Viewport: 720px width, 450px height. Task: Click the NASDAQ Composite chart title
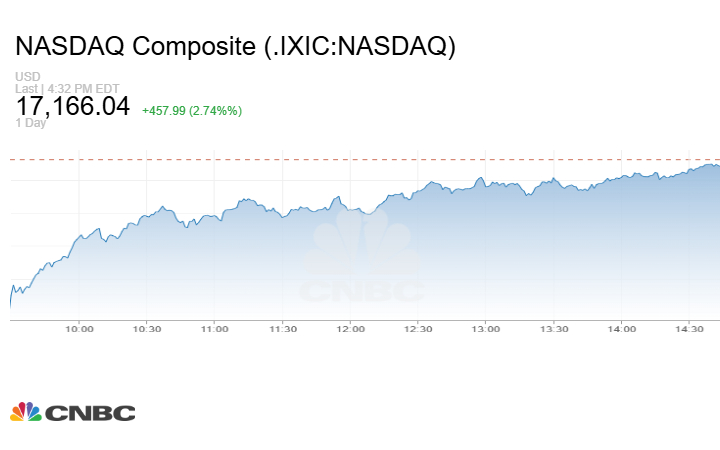pos(235,47)
